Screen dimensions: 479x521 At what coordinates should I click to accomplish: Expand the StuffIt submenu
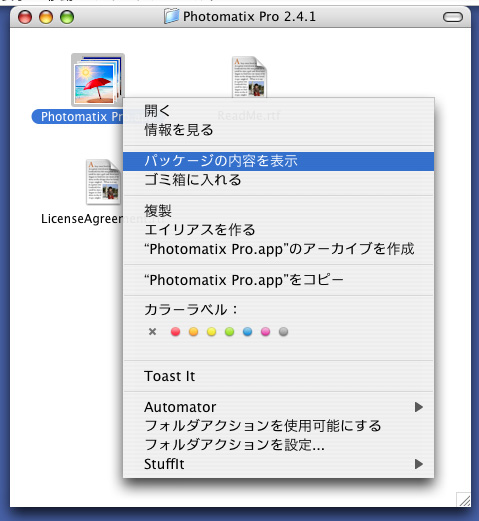click(x=279, y=464)
